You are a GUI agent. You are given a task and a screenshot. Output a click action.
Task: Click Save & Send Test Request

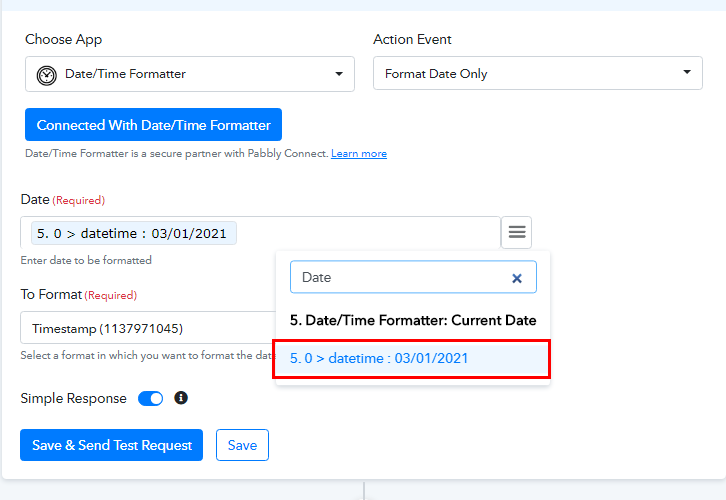pyautogui.click(x=111, y=445)
